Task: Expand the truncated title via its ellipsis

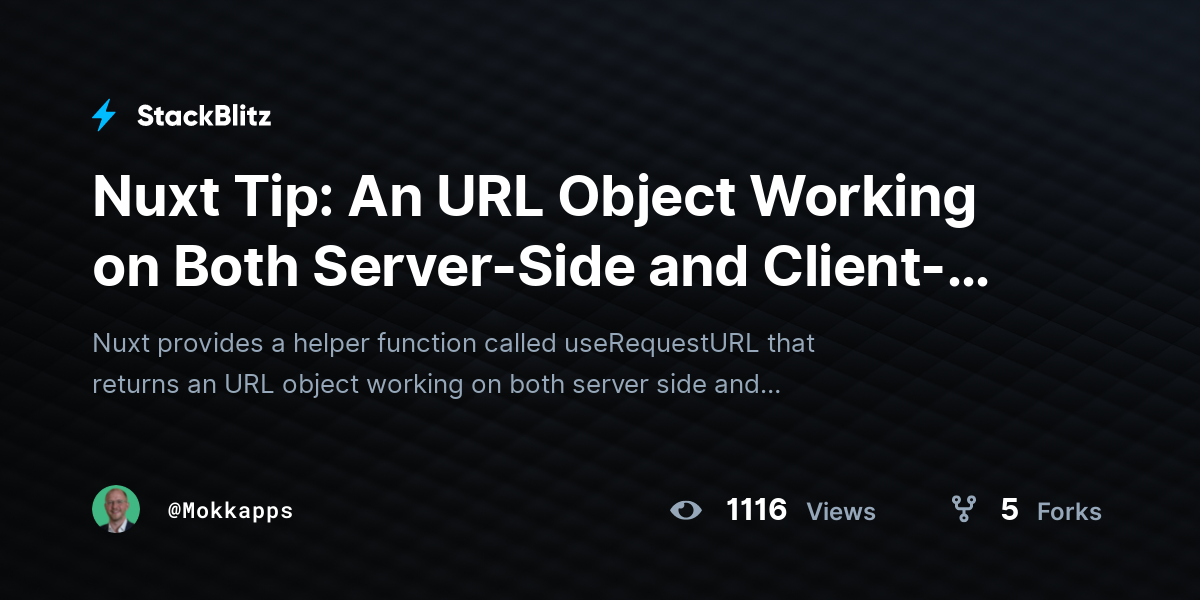Action: point(971,278)
